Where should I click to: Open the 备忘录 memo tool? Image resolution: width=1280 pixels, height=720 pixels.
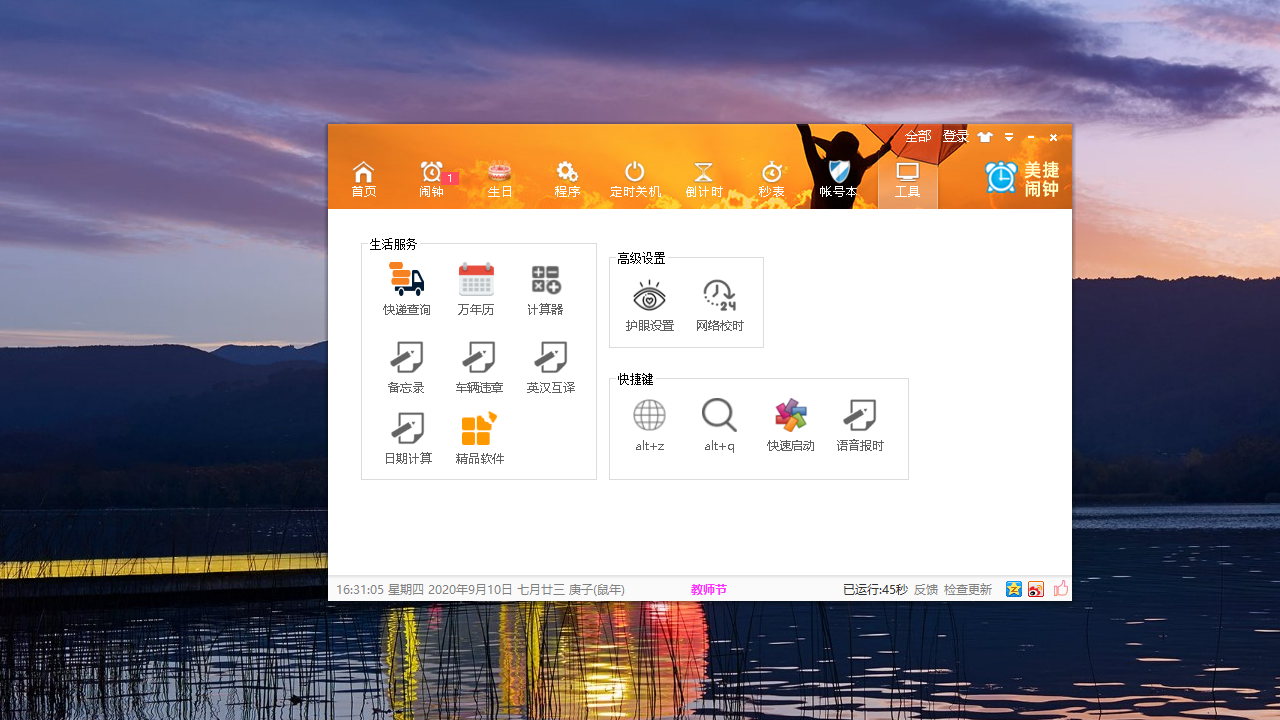[x=406, y=365]
